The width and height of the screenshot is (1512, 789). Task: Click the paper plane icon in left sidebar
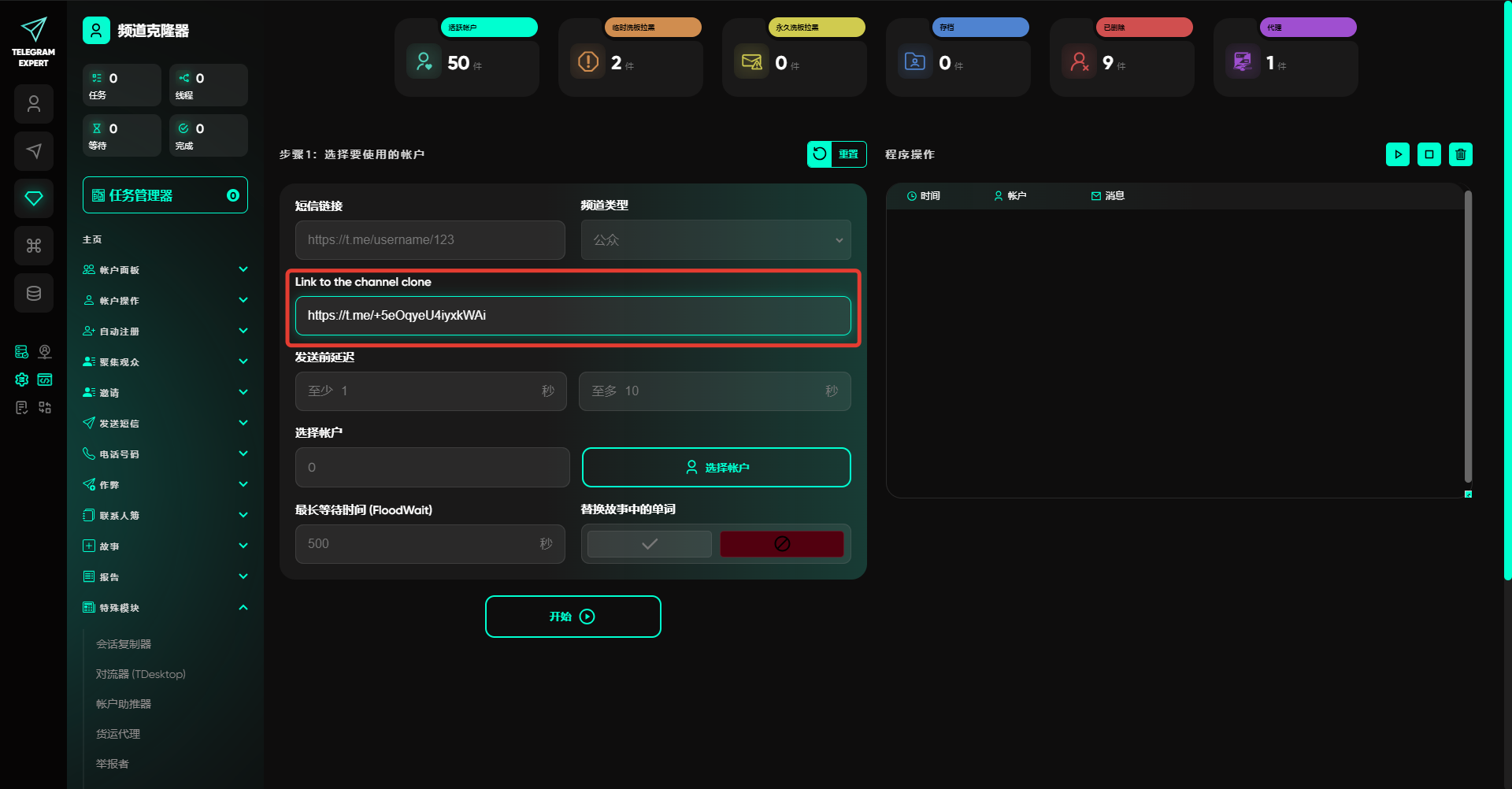pos(34,151)
